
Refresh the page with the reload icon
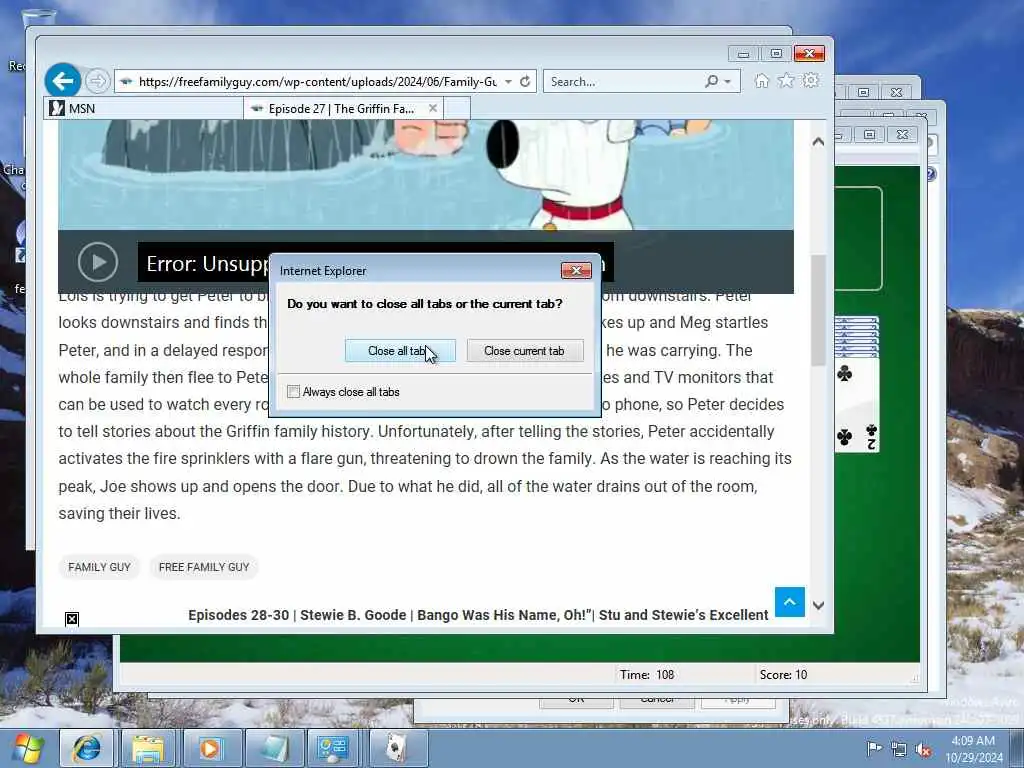[x=525, y=82]
